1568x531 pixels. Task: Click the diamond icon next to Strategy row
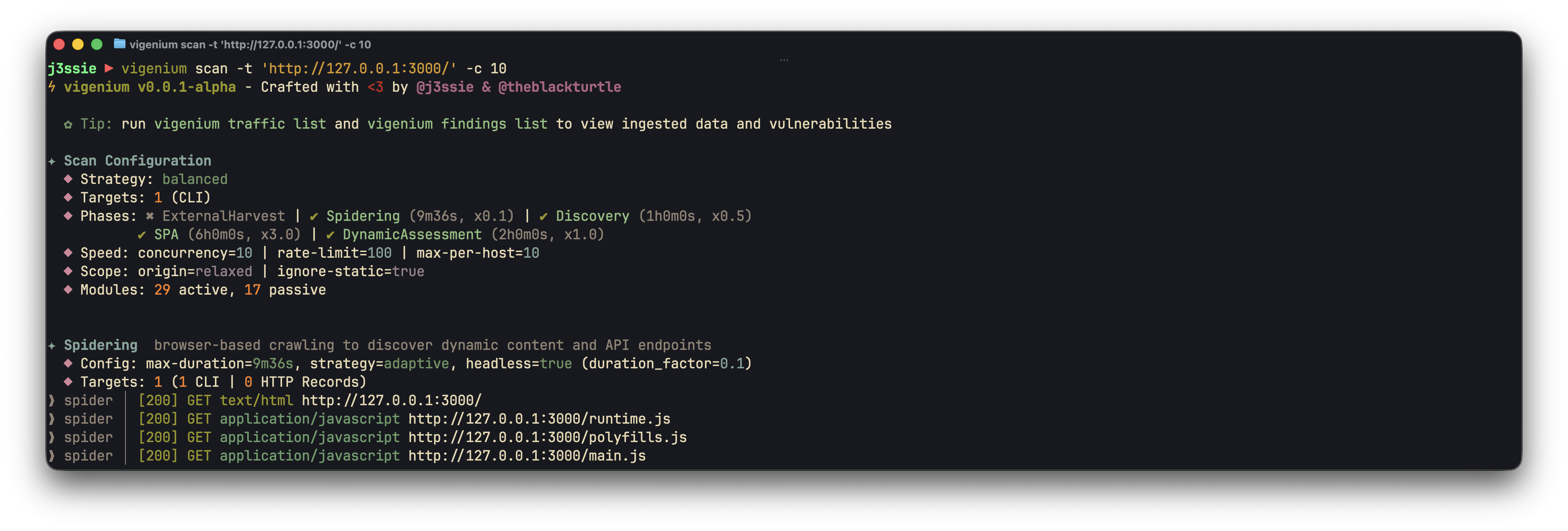click(68, 179)
